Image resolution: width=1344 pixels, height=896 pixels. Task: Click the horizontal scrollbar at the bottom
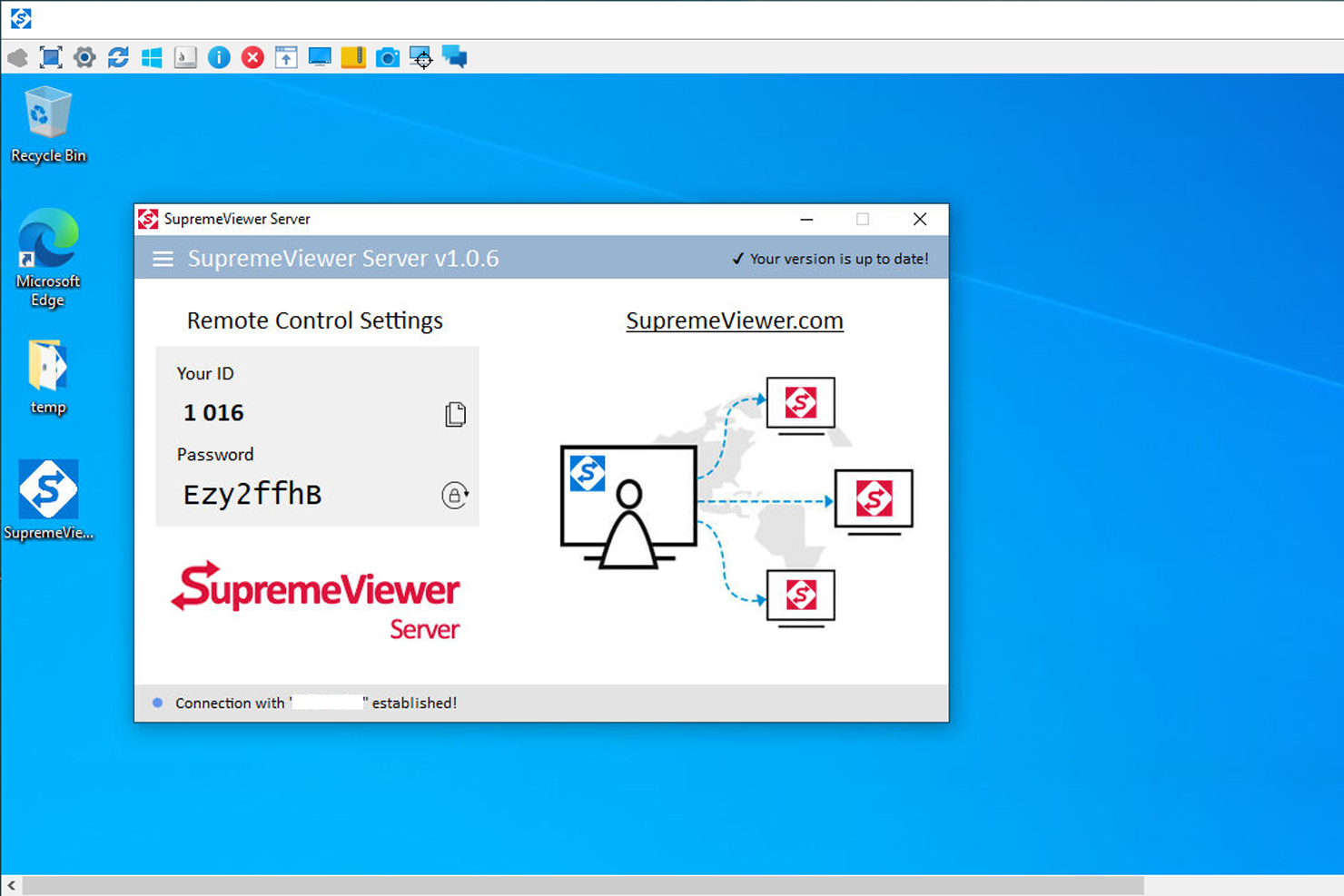[x=583, y=885]
